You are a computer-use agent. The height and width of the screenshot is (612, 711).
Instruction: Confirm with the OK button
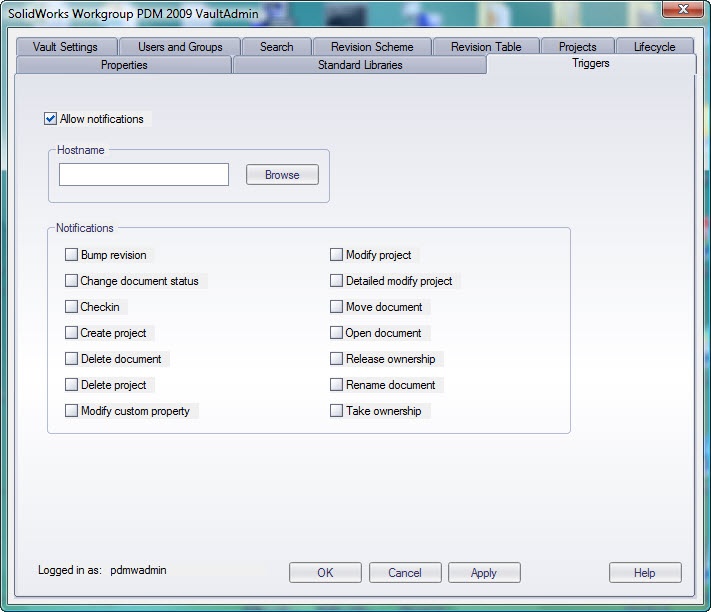click(x=325, y=573)
